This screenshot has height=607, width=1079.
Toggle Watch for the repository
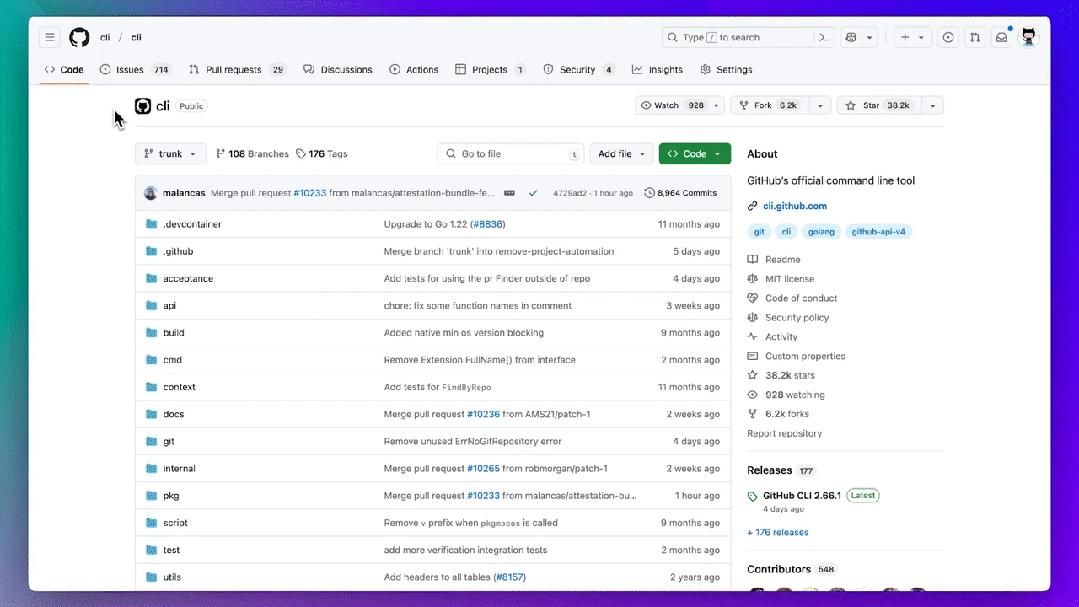click(x=672, y=105)
